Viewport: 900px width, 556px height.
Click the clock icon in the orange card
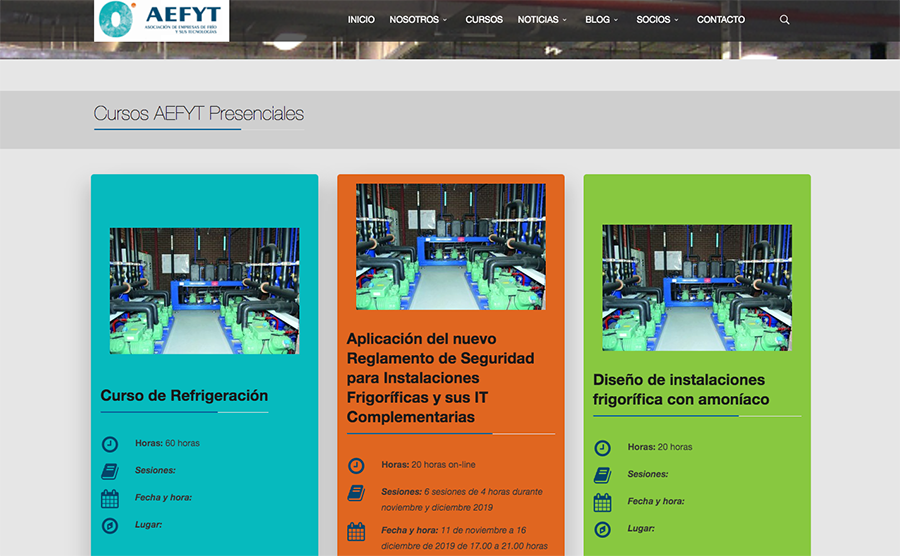pos(356,465)
